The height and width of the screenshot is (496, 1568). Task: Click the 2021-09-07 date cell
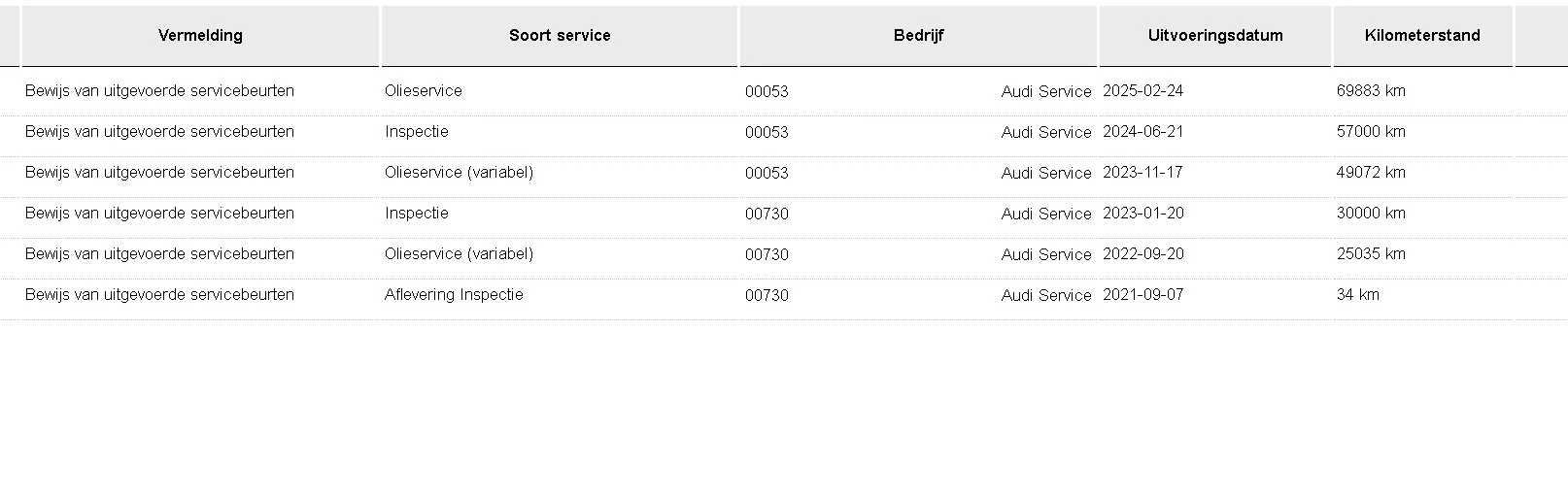[x=1143, y=295]
